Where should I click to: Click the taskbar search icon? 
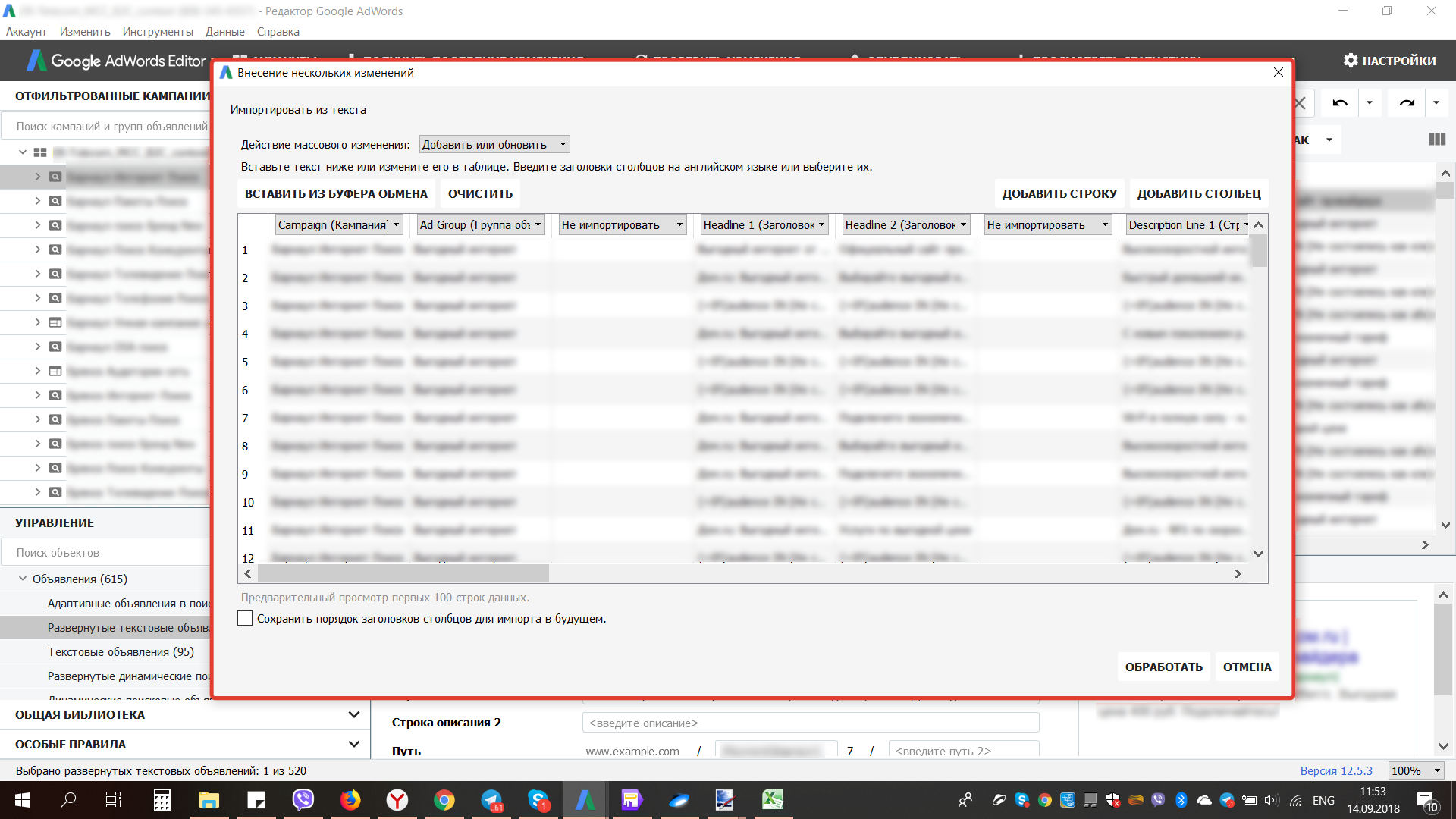(x=68, y=800)
